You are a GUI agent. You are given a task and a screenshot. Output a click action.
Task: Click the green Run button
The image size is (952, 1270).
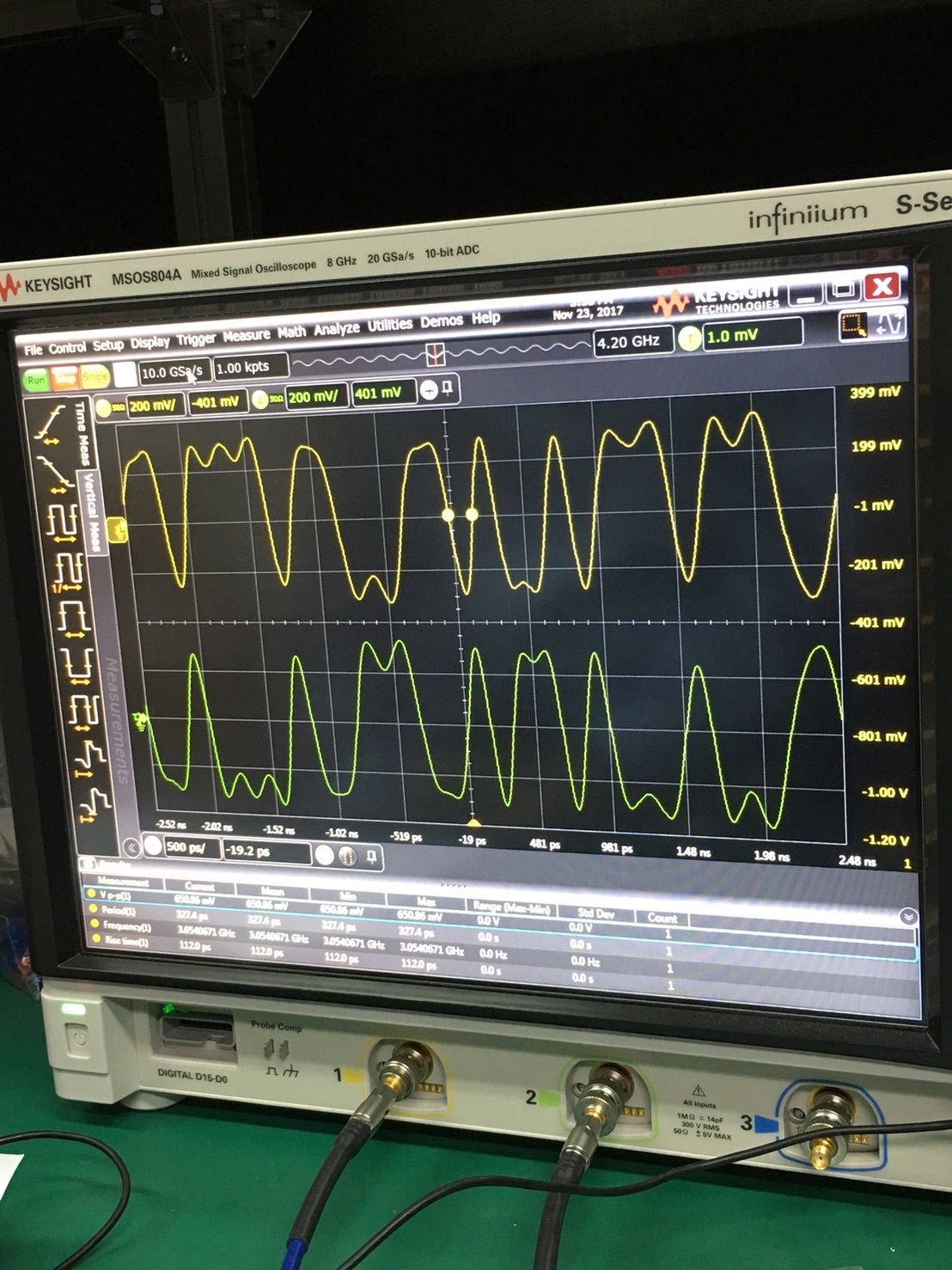point(36,381)
